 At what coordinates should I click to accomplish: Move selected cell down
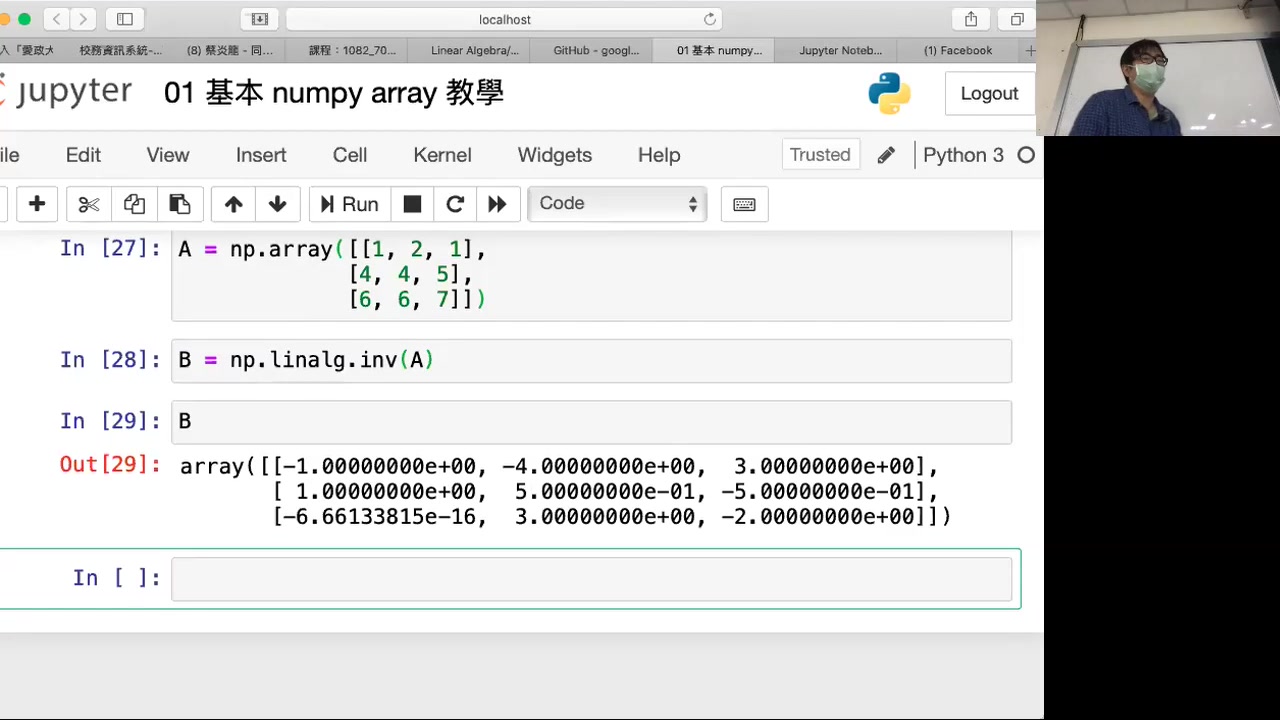[277, 204]
